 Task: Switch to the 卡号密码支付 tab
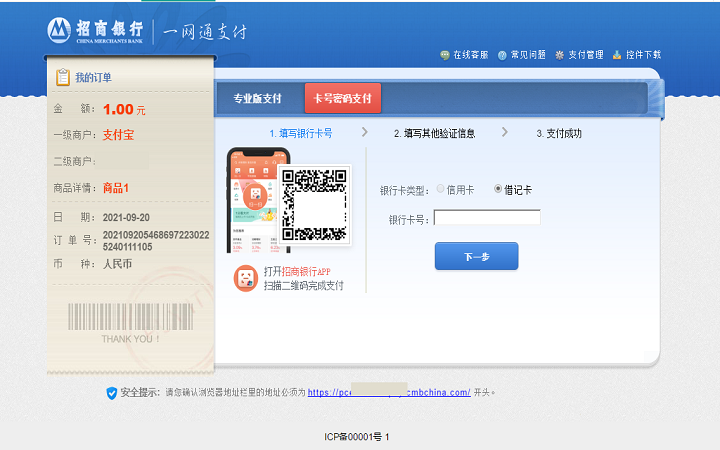click(x=343, y=99)
